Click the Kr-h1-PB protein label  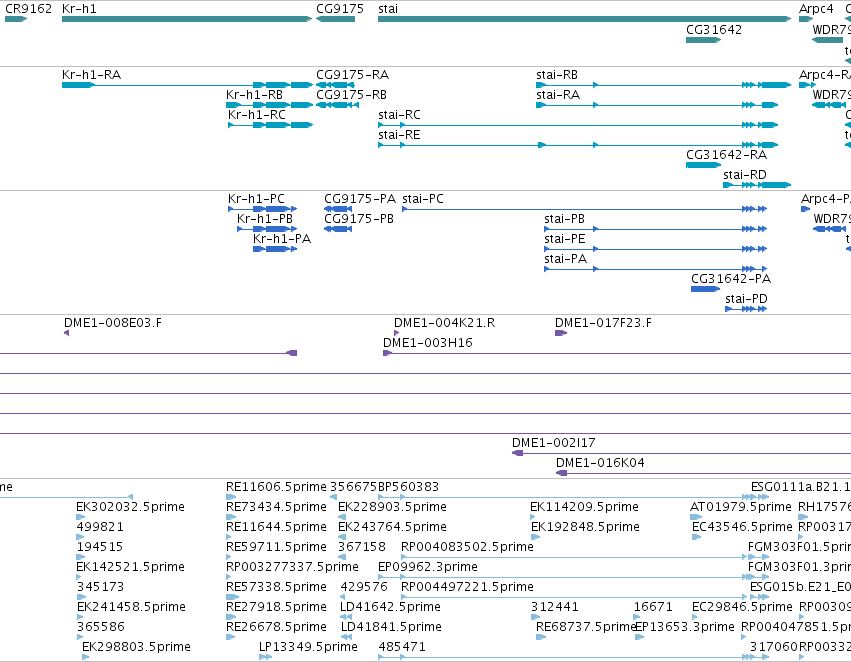tap(265, 219)
